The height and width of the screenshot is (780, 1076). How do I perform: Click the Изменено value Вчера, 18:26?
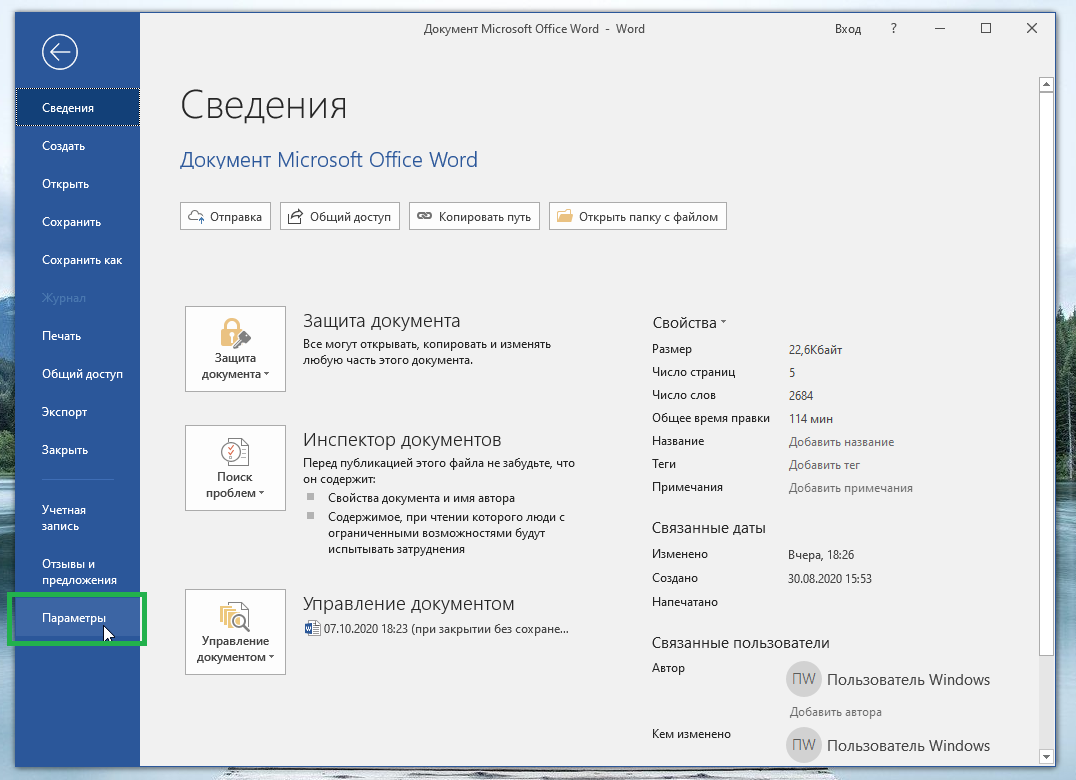tap(821, 555)
